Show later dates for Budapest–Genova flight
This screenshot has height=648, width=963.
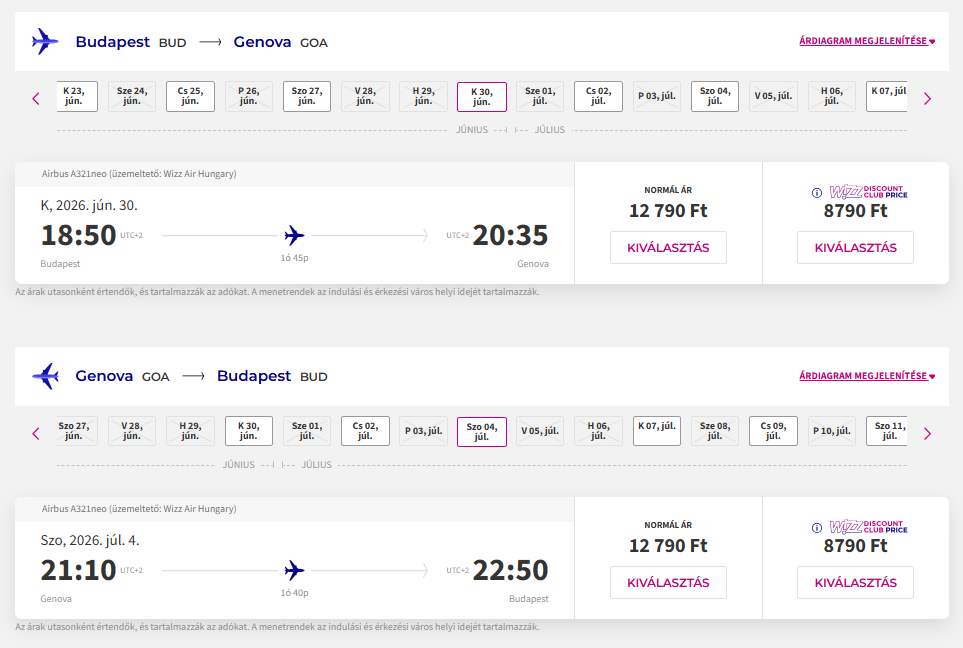click(927, 98)
